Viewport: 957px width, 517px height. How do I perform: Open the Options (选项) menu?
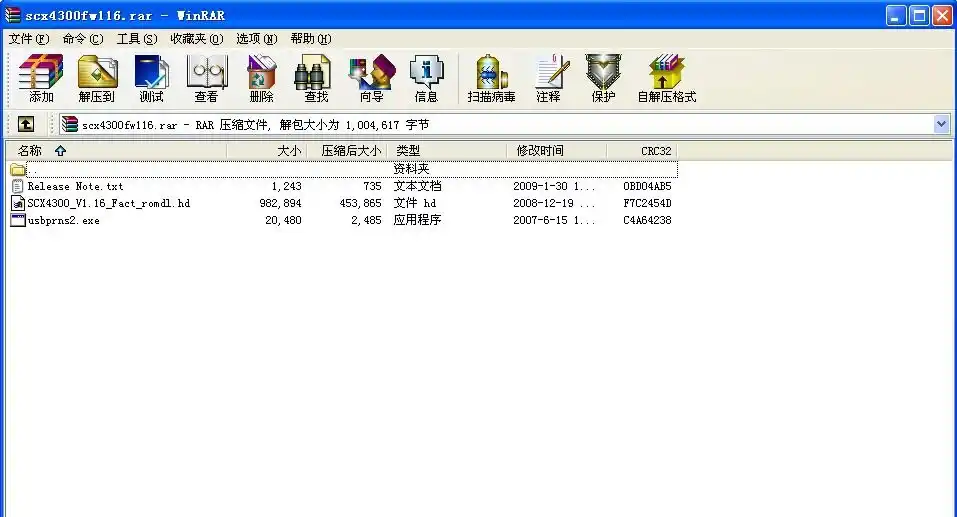(x=256, y=39)
